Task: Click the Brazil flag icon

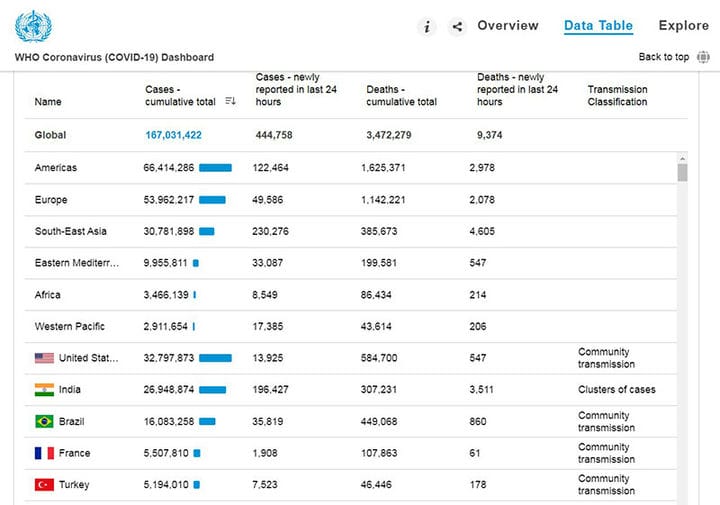Action: (44, 421)
